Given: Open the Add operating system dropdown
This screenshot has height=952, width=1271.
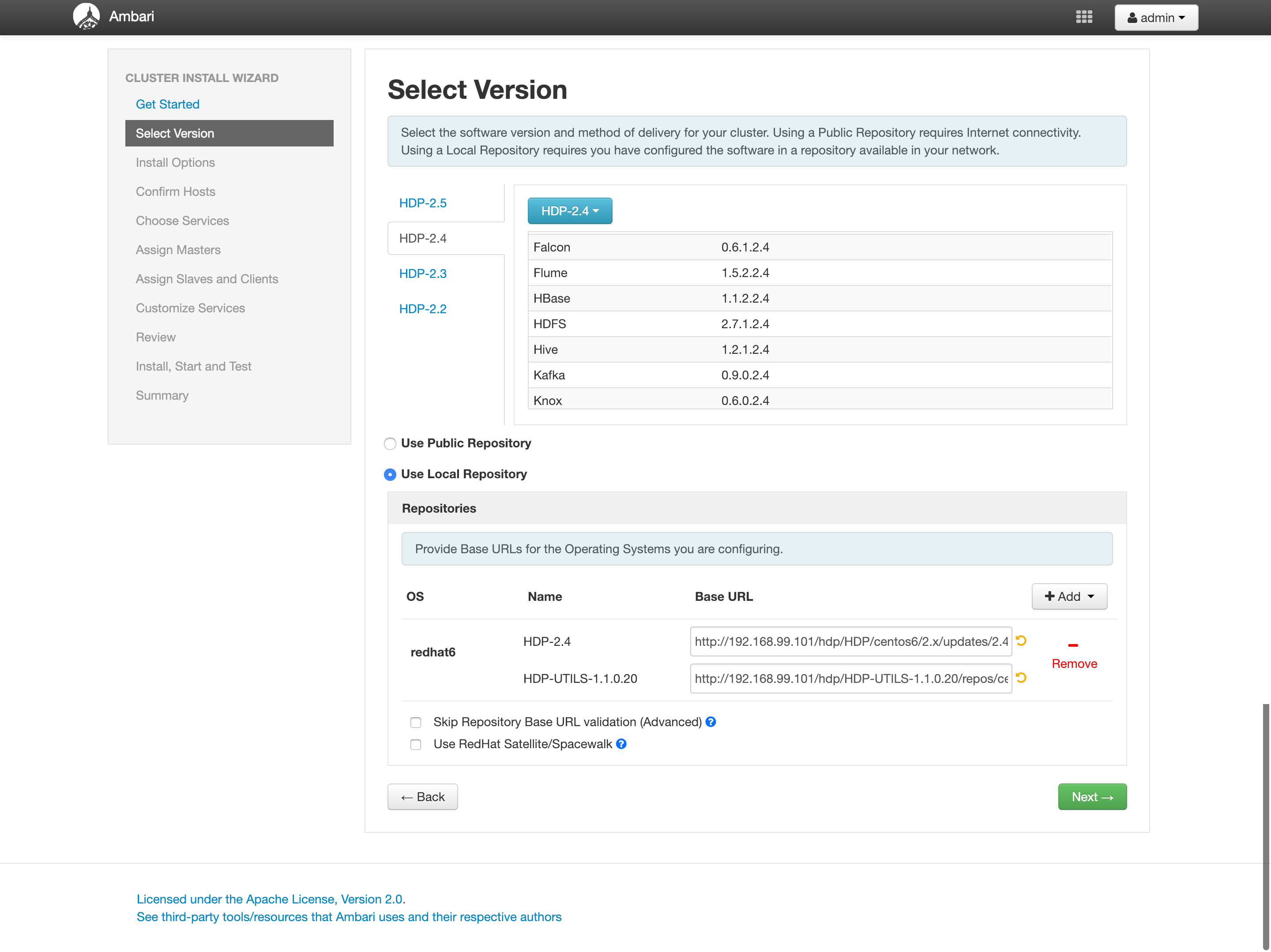Looking at the screenshot, I should 1069,596.
